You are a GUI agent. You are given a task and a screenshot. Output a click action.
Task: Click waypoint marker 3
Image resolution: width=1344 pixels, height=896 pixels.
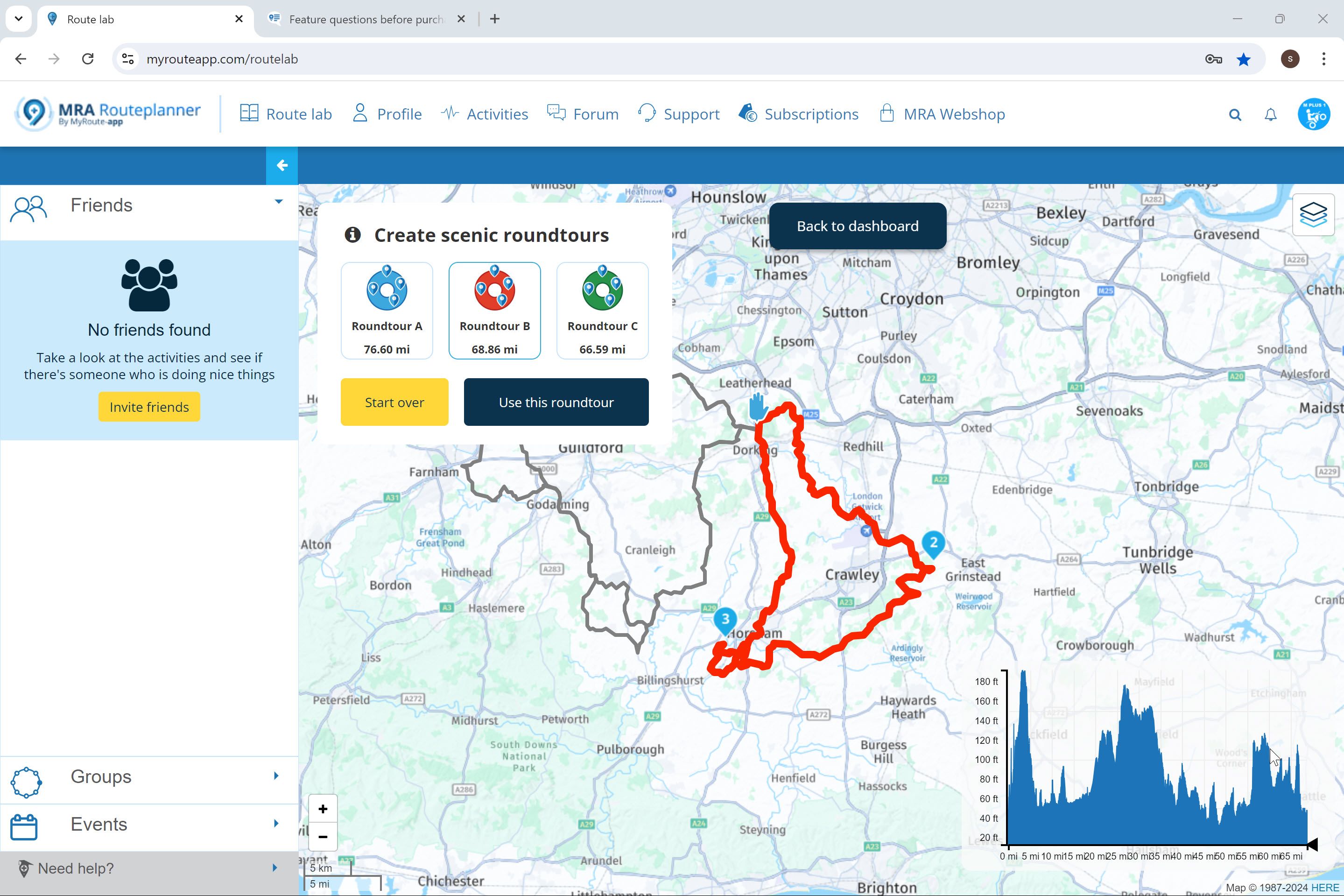[725, 621]
